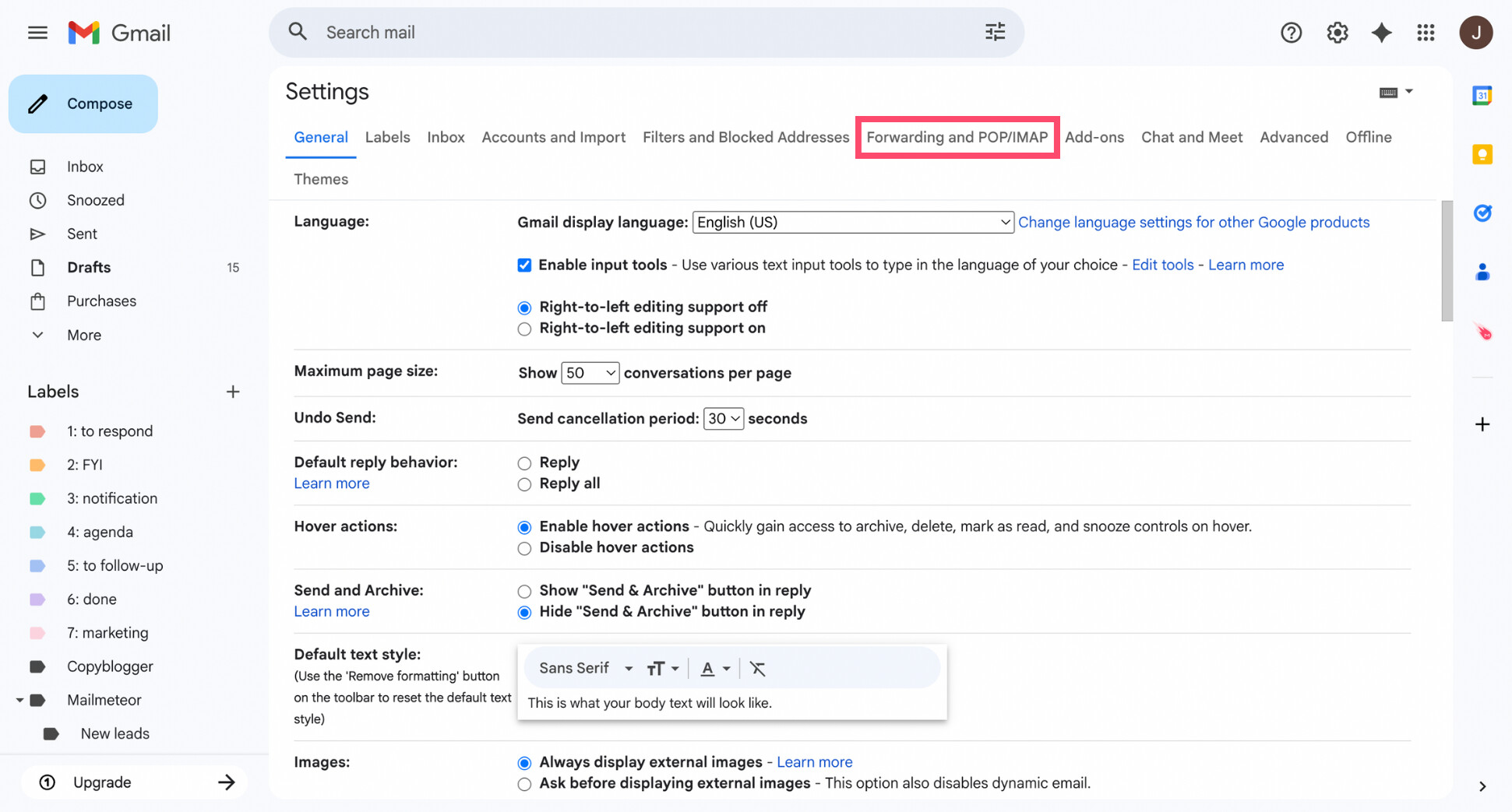Click the hamburger menu icon

pyautogui.click(x=37, y=32)
